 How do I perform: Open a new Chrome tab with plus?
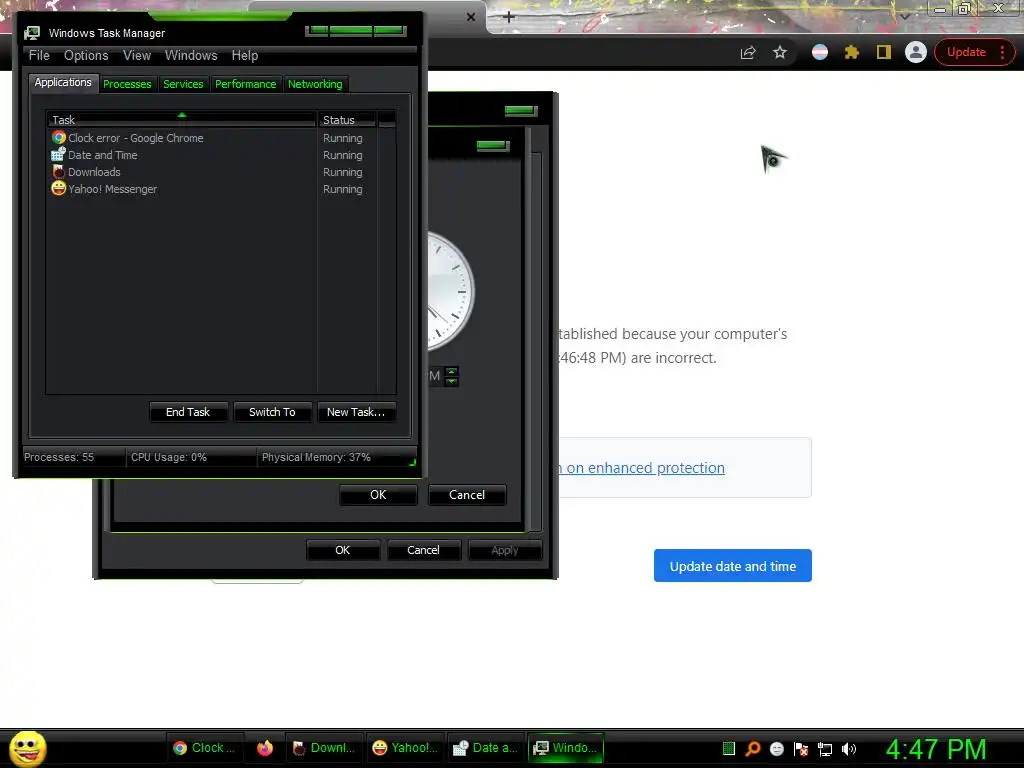(509, 17)
